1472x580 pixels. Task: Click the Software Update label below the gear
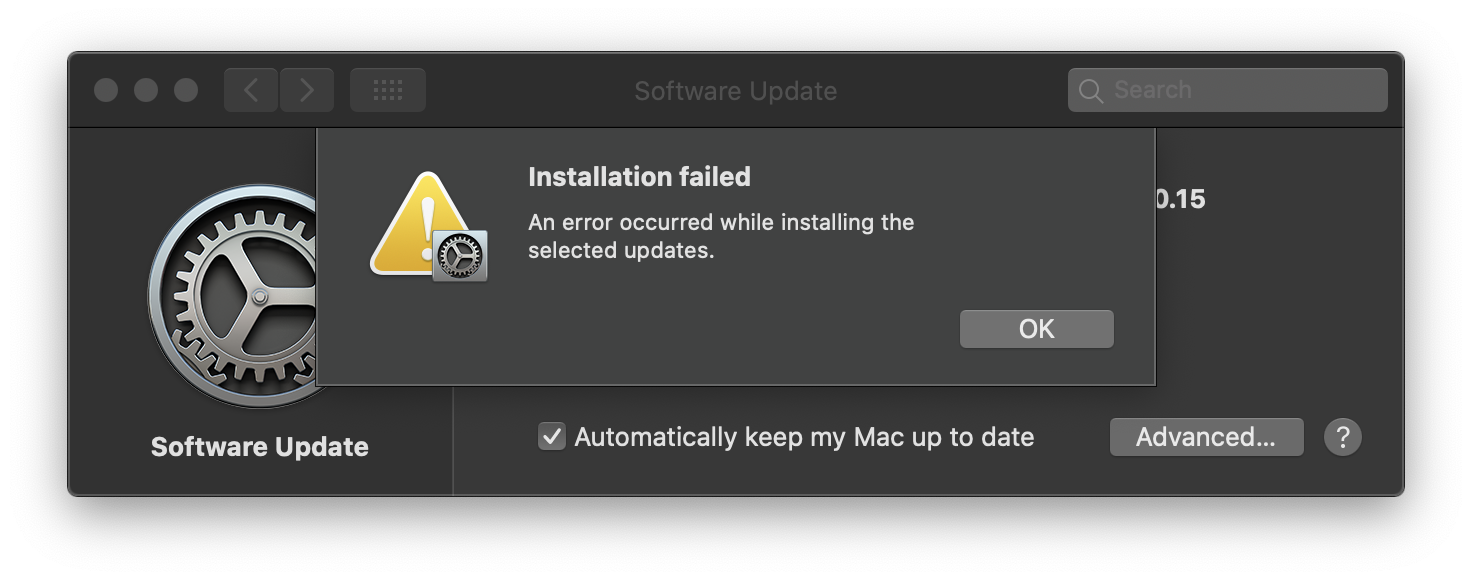click(x=260, y=447)
